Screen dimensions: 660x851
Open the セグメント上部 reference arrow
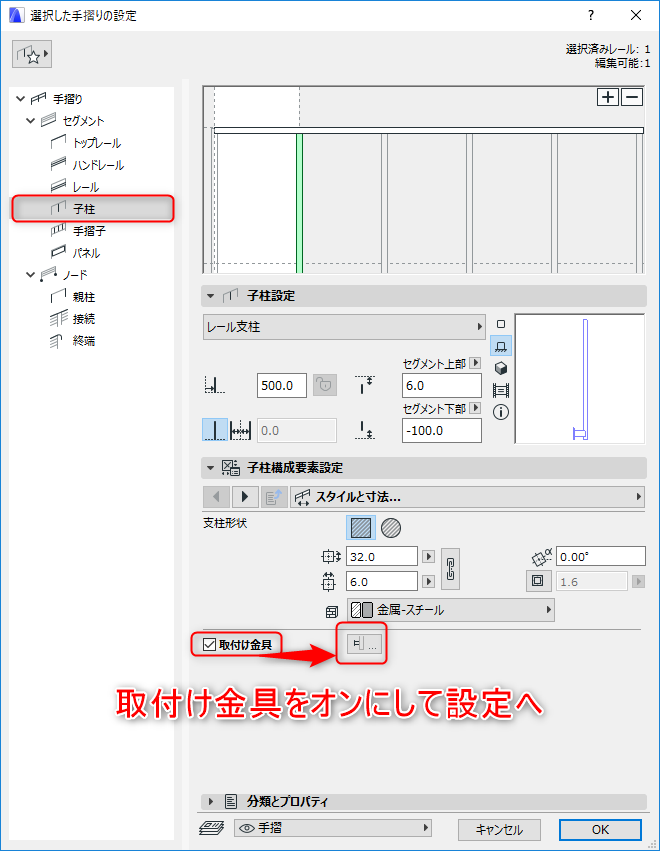(x=475, y=363)
